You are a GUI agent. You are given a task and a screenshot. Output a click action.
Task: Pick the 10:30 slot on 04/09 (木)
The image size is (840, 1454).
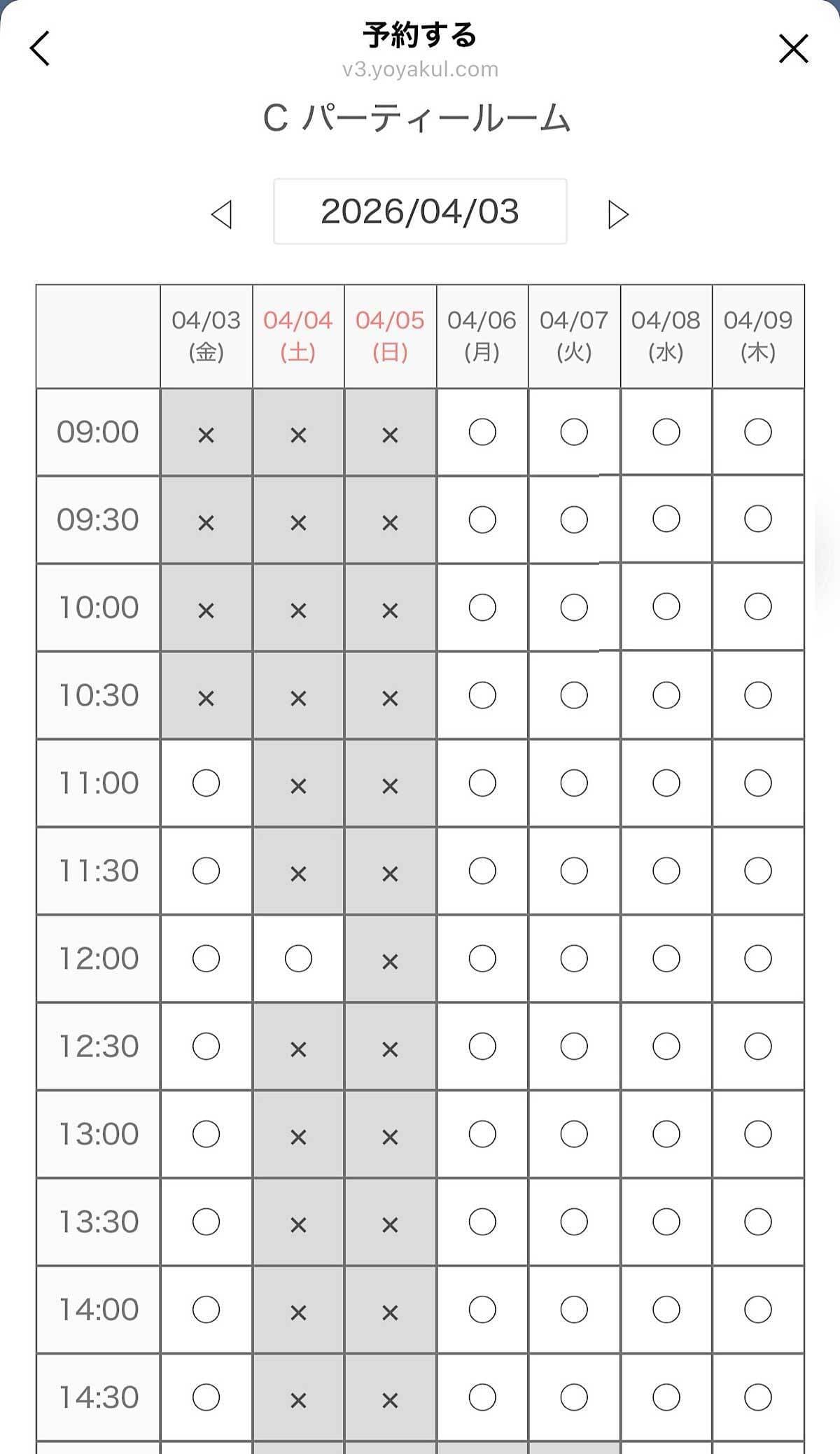pos(758,695)
